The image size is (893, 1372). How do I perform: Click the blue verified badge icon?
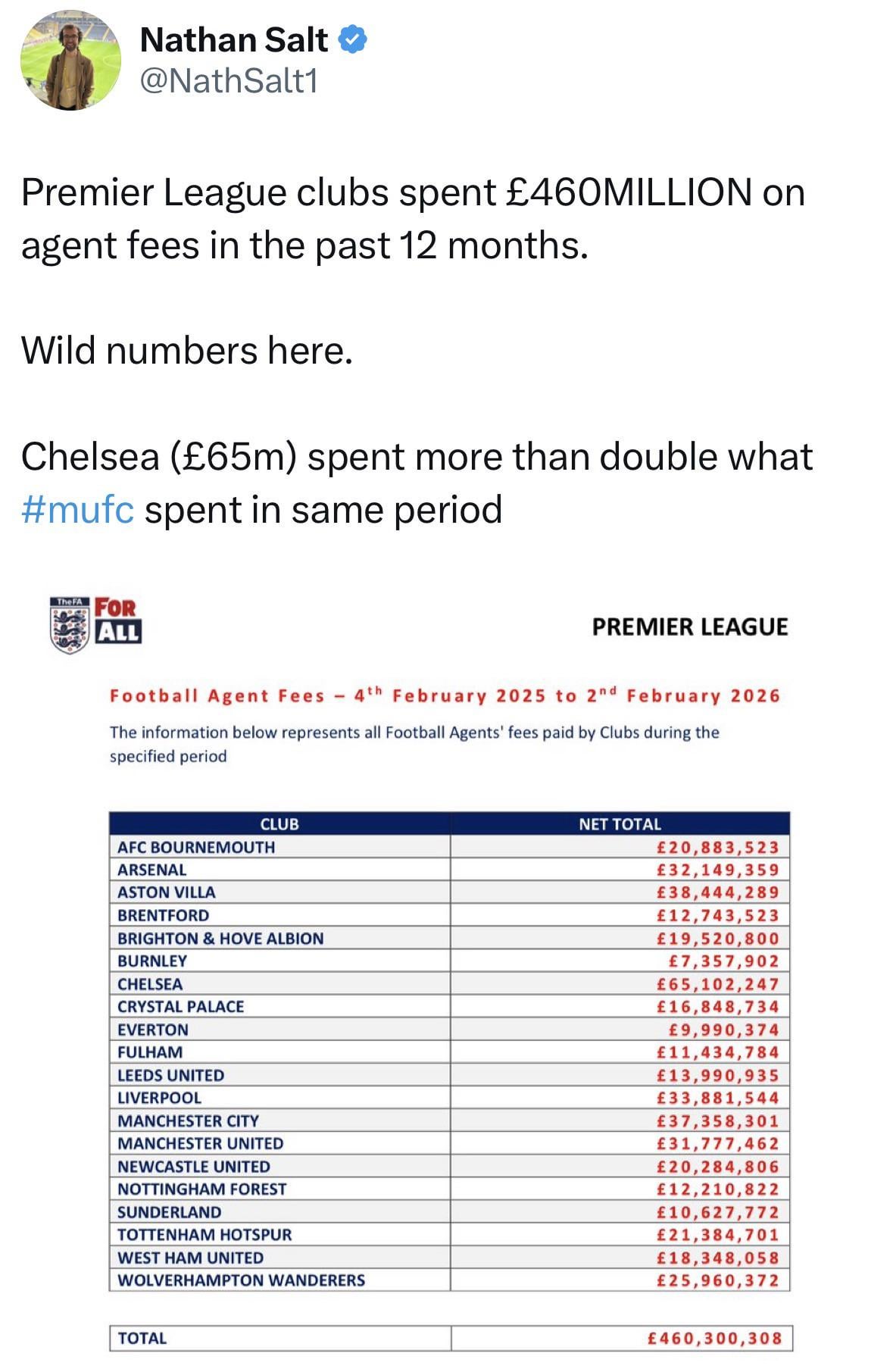[x=353, y=39]
